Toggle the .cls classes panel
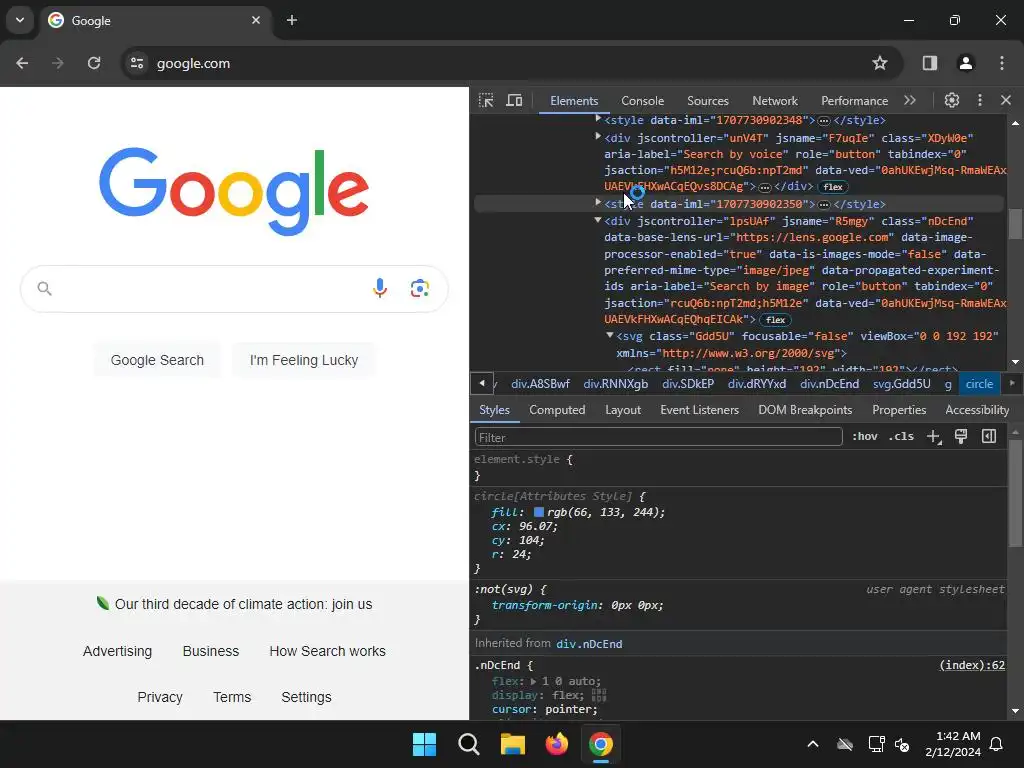This screenshot has width=1024, height=768. tap(901, 436)
